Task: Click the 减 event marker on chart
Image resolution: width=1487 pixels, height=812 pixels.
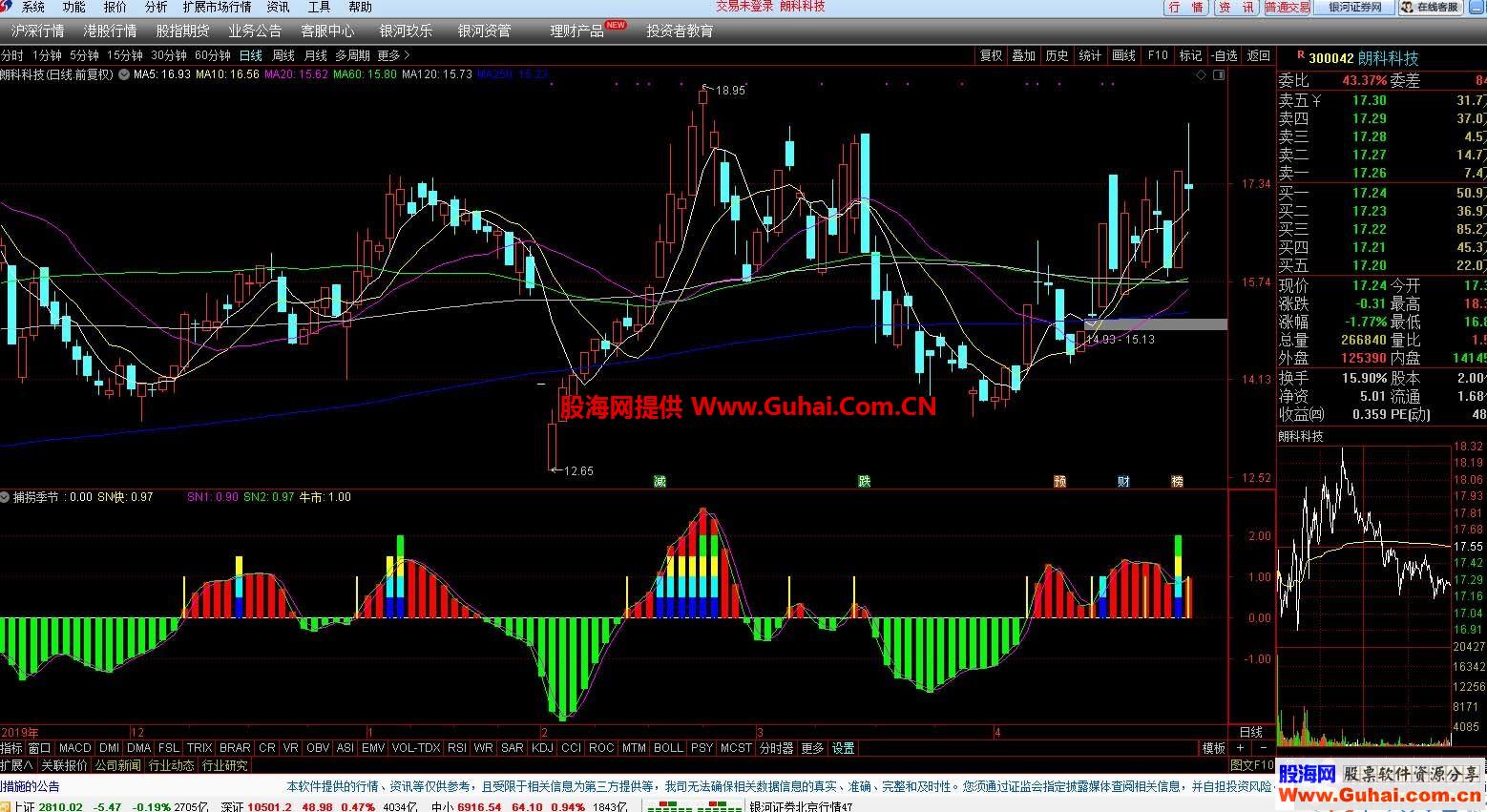Action: point(659,481)
